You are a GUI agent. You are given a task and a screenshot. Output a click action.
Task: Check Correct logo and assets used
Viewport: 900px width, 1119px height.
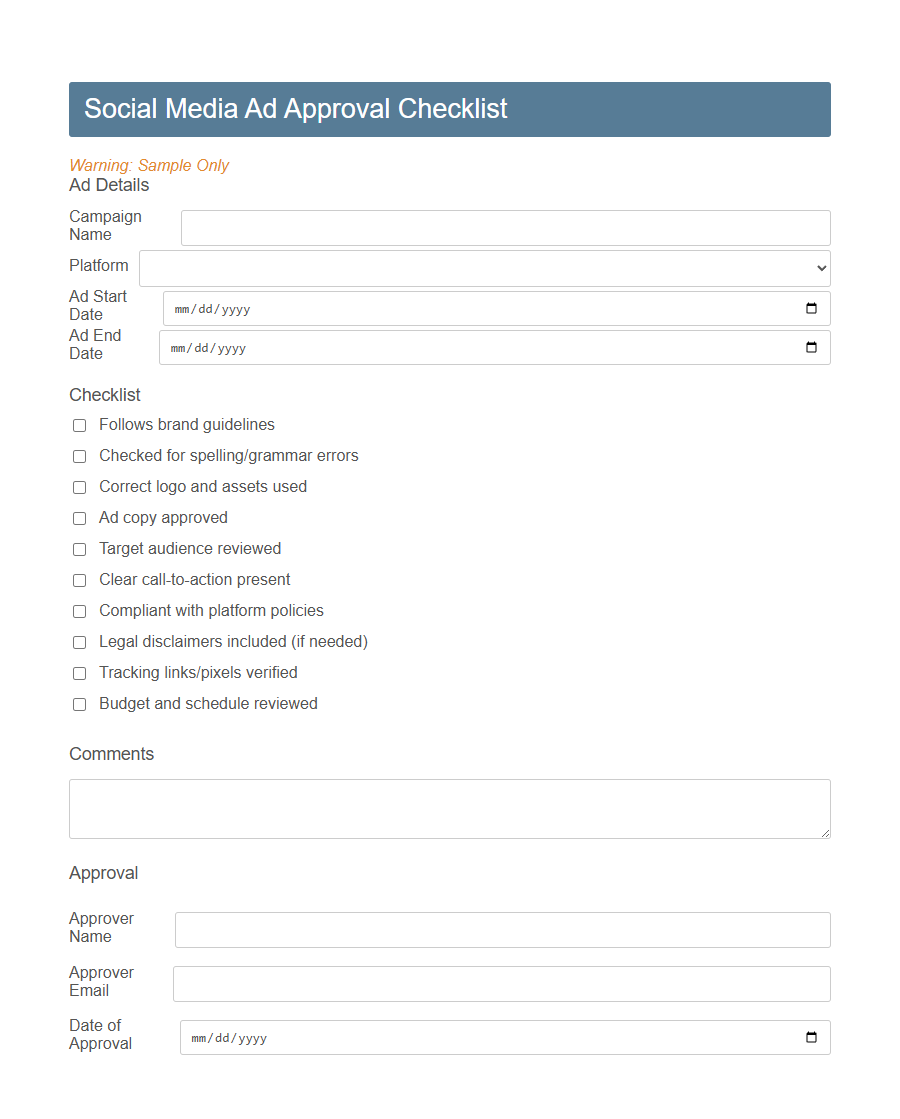point(79,487)
